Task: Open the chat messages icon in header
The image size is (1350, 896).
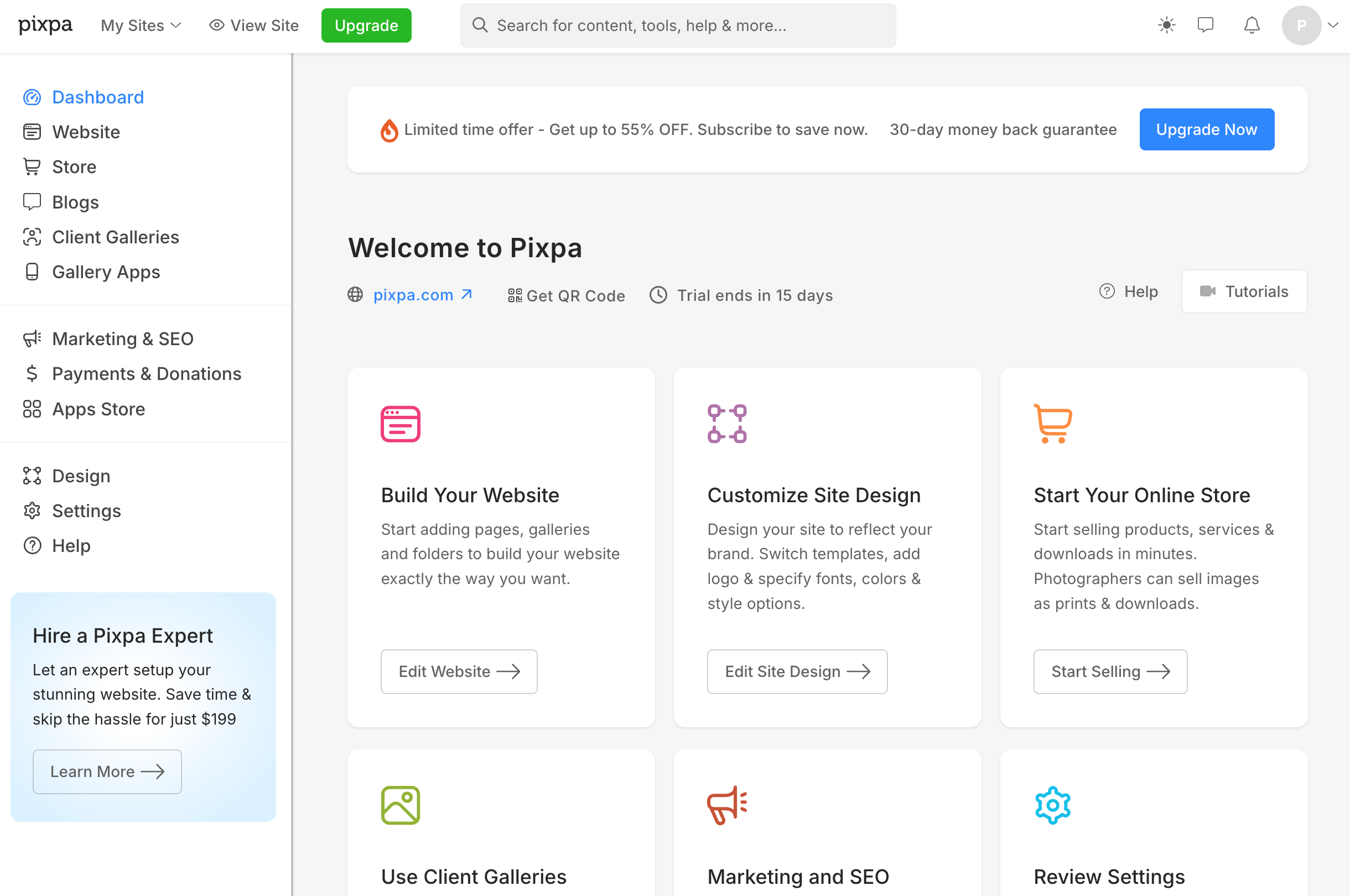Action: click(1206, 25)
